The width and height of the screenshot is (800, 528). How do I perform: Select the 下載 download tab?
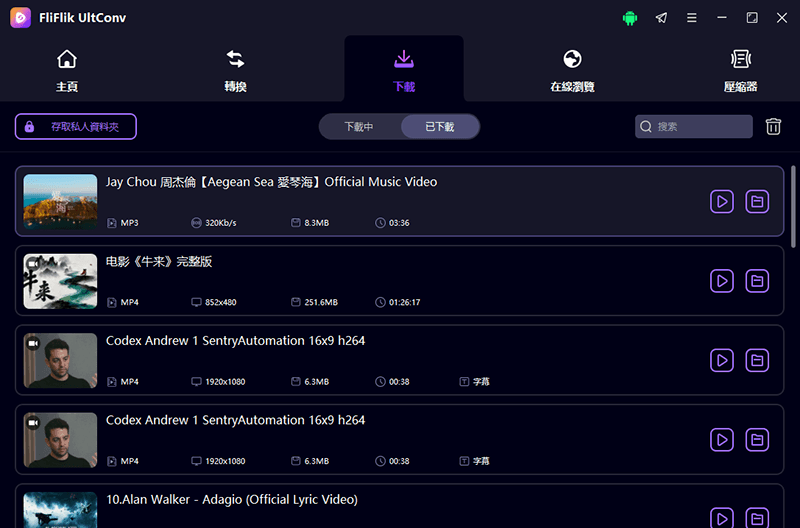[x=404, y=70]
